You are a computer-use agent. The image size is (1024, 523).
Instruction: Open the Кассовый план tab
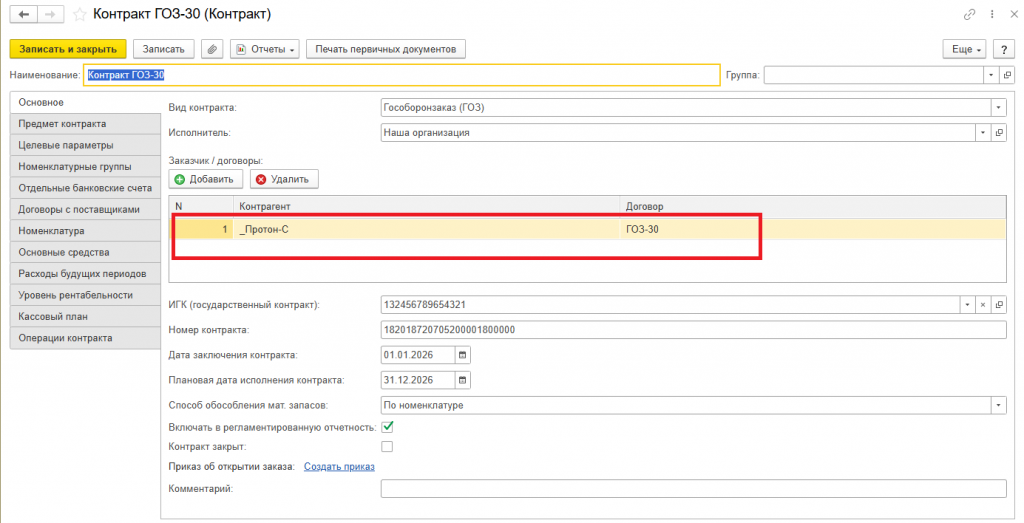pos(85,317)
